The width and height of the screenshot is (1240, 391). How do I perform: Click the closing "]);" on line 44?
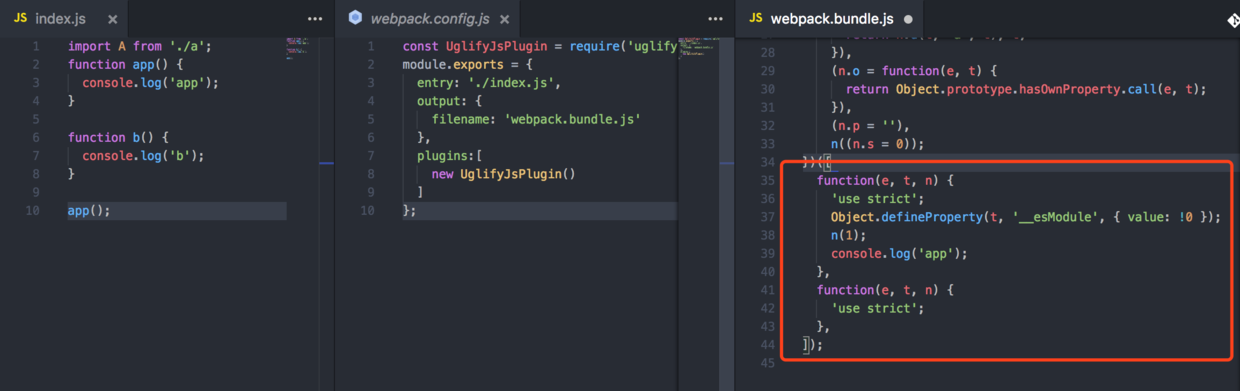coord(812,345)
